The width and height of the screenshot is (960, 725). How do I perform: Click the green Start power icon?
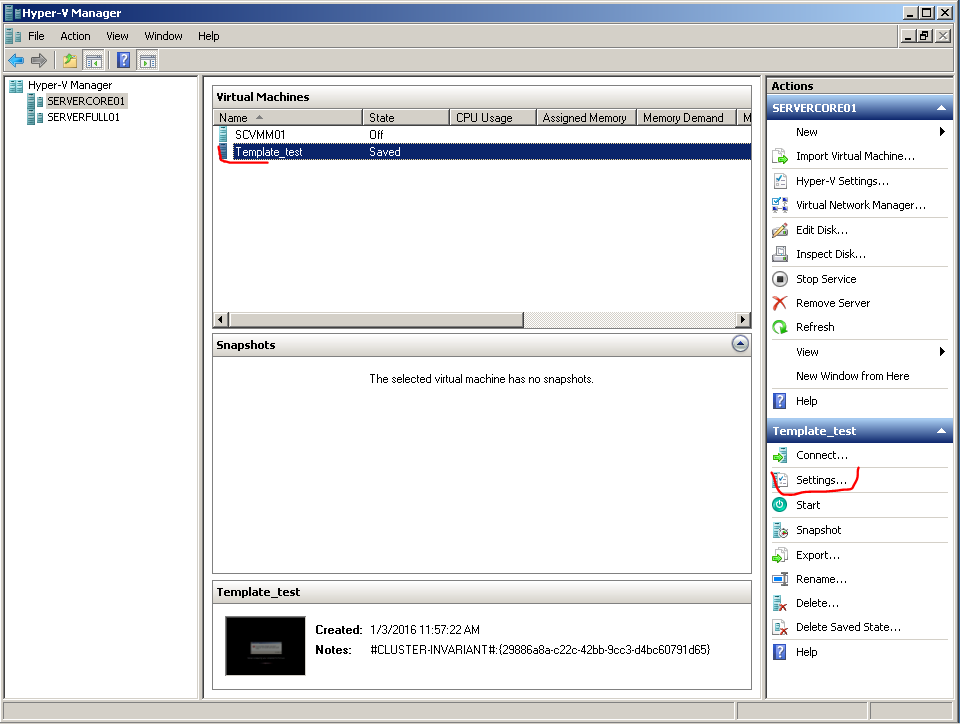pyautogui.click(x=780, y=505)
